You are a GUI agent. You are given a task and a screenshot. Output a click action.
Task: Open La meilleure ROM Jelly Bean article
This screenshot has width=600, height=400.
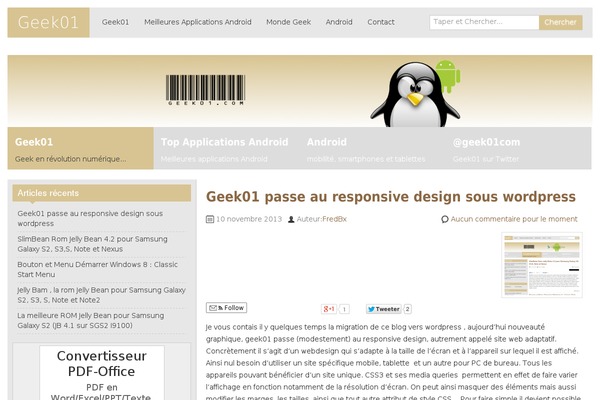point(91,320)
